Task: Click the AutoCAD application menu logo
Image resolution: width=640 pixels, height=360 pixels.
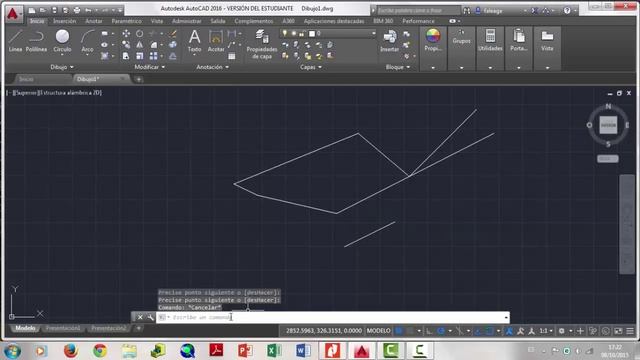Action: tap(13, 13)
